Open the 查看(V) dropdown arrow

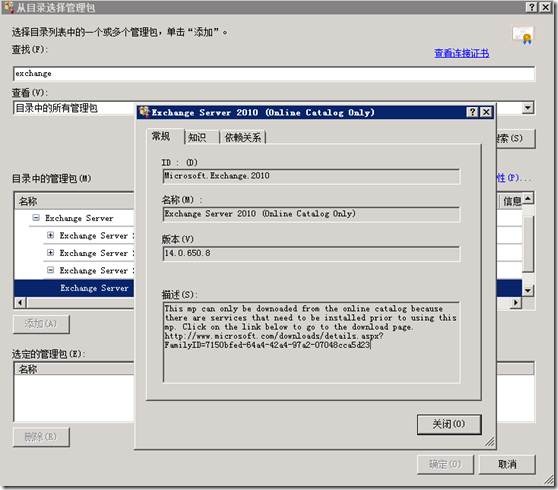pos(528,107)
